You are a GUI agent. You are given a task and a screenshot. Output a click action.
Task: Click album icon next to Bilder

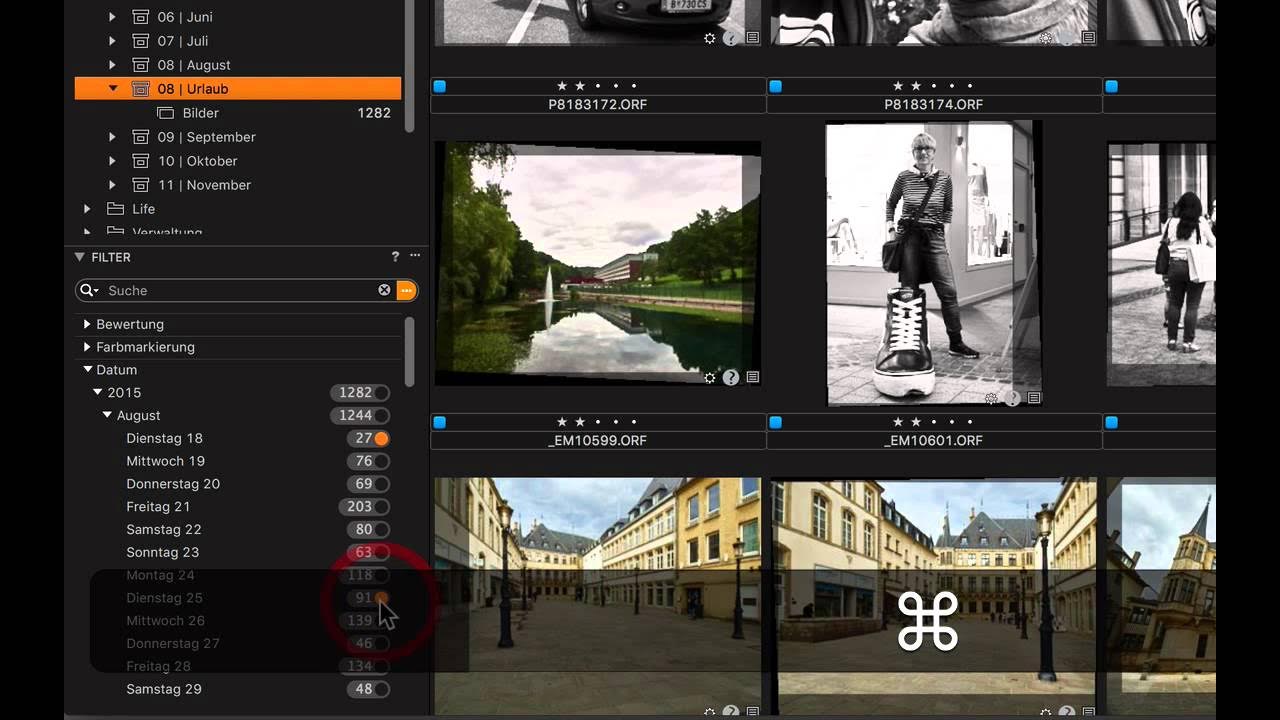point(165,113)
